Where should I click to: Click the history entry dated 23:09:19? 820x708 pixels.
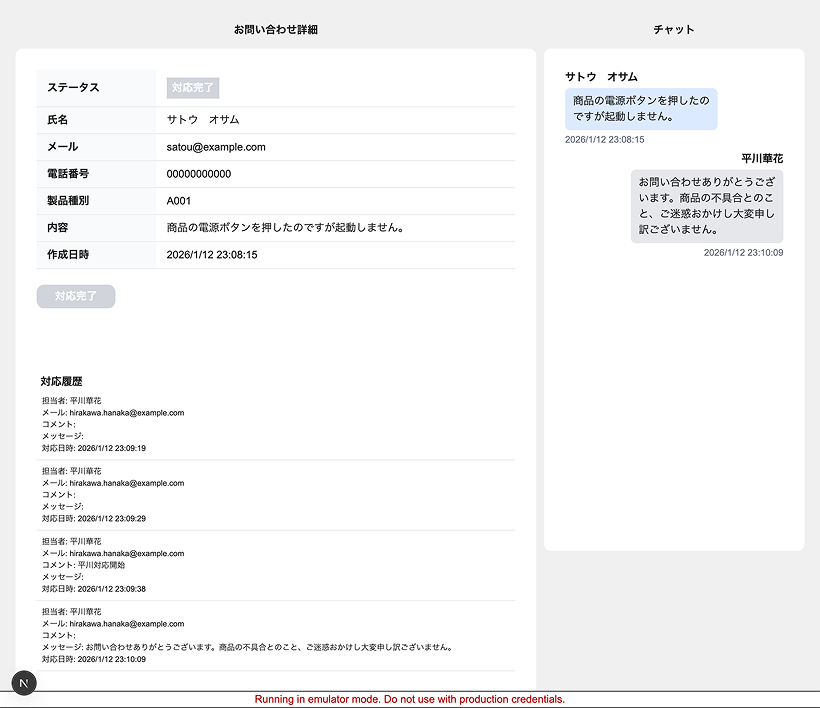(x=94, y=448)
